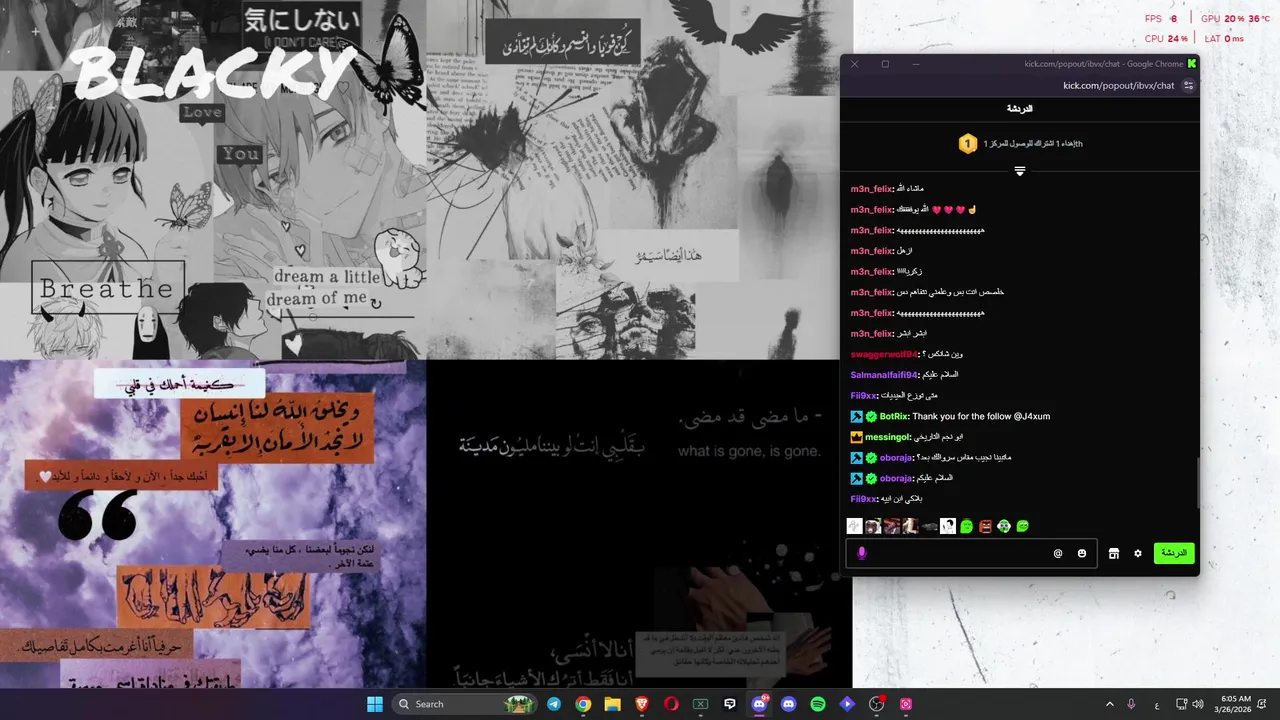Select the white sixth quick emote in chat
The height and width of the screenshot is (720, 1280).
(x=948, y=526)
